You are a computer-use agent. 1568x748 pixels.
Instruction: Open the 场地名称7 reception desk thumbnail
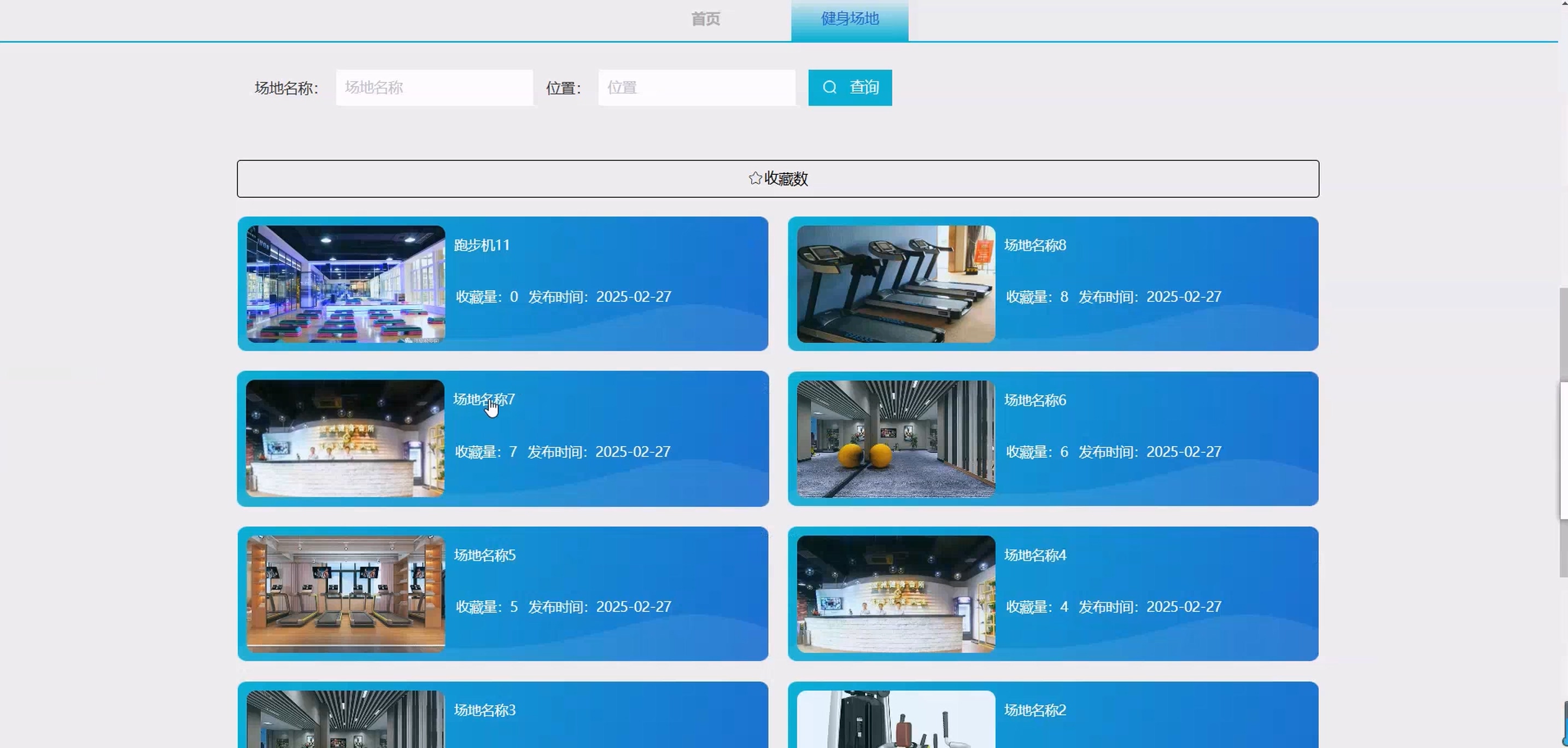click(345, 439)
